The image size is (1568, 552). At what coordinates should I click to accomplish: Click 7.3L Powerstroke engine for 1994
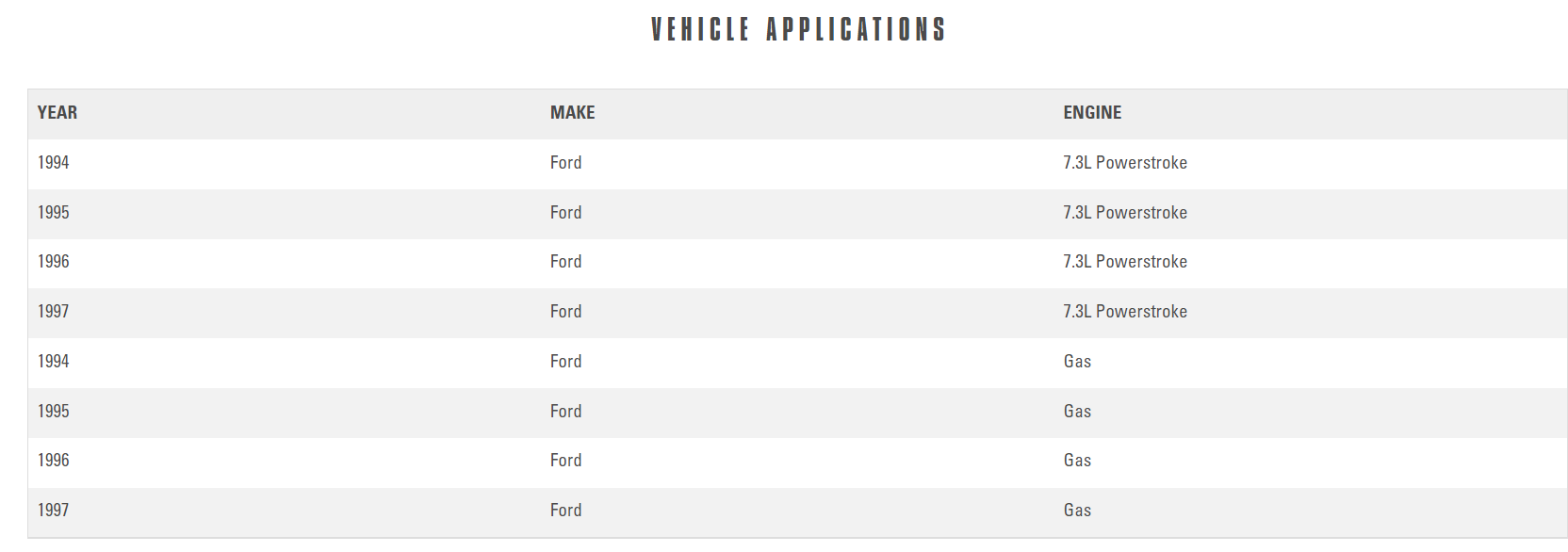(x=1124, y=163)
